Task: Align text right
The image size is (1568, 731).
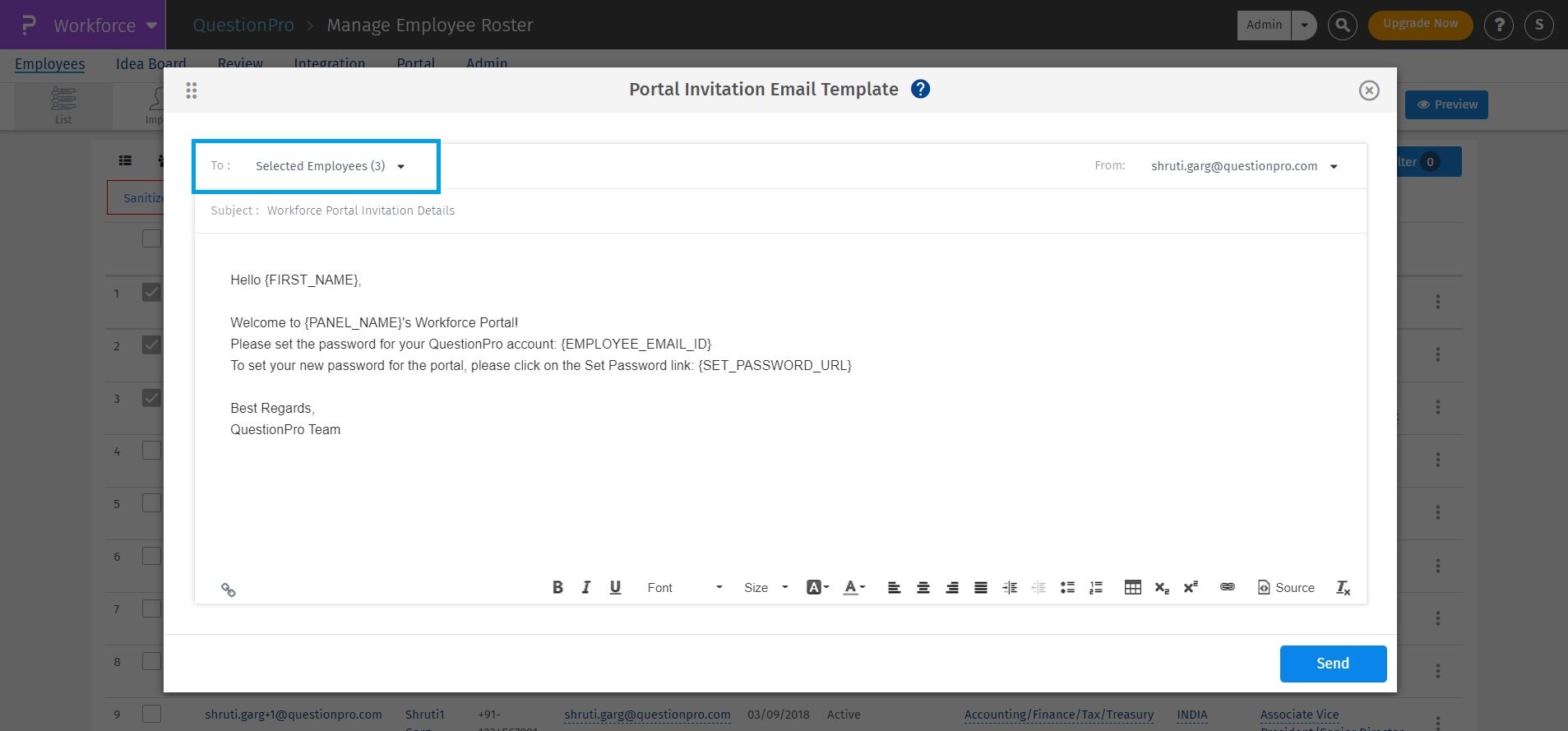Action: pos(952,587)
